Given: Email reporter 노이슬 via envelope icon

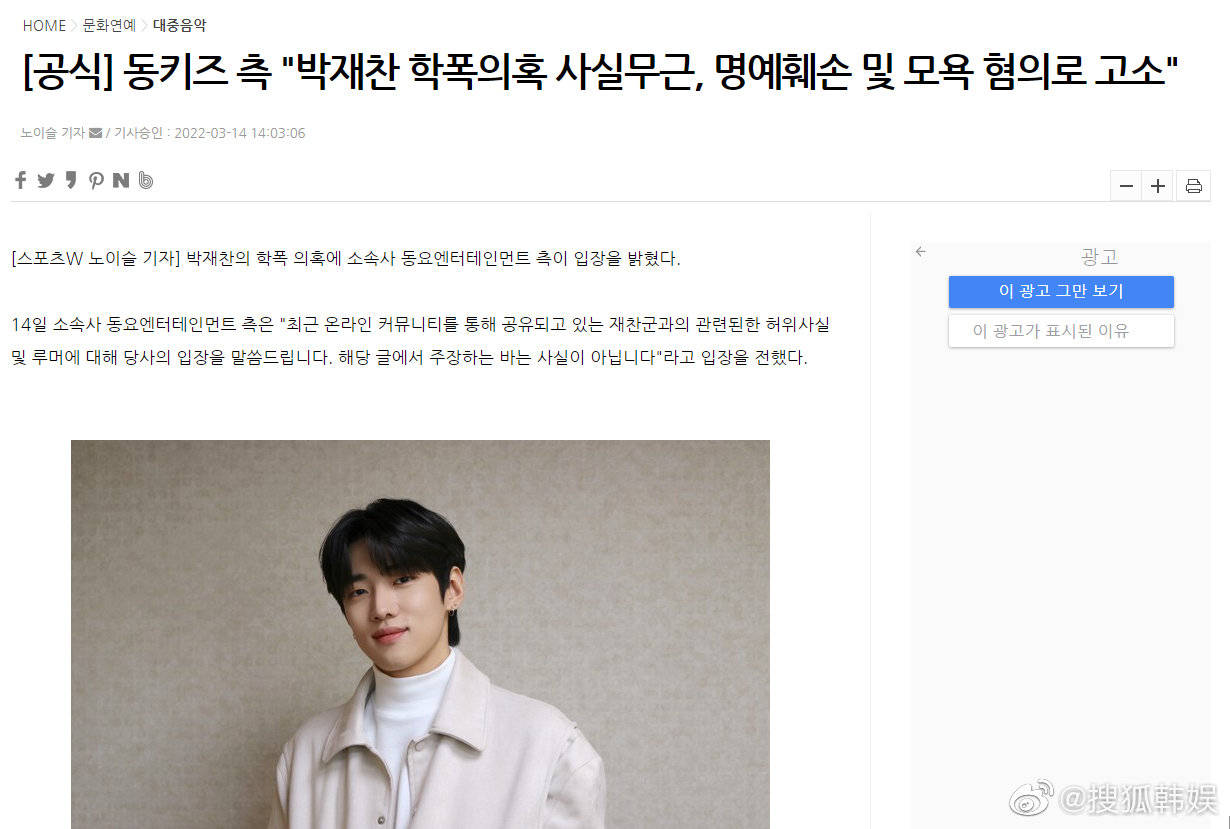Looking at the screenshot, I should coord(95,133).
